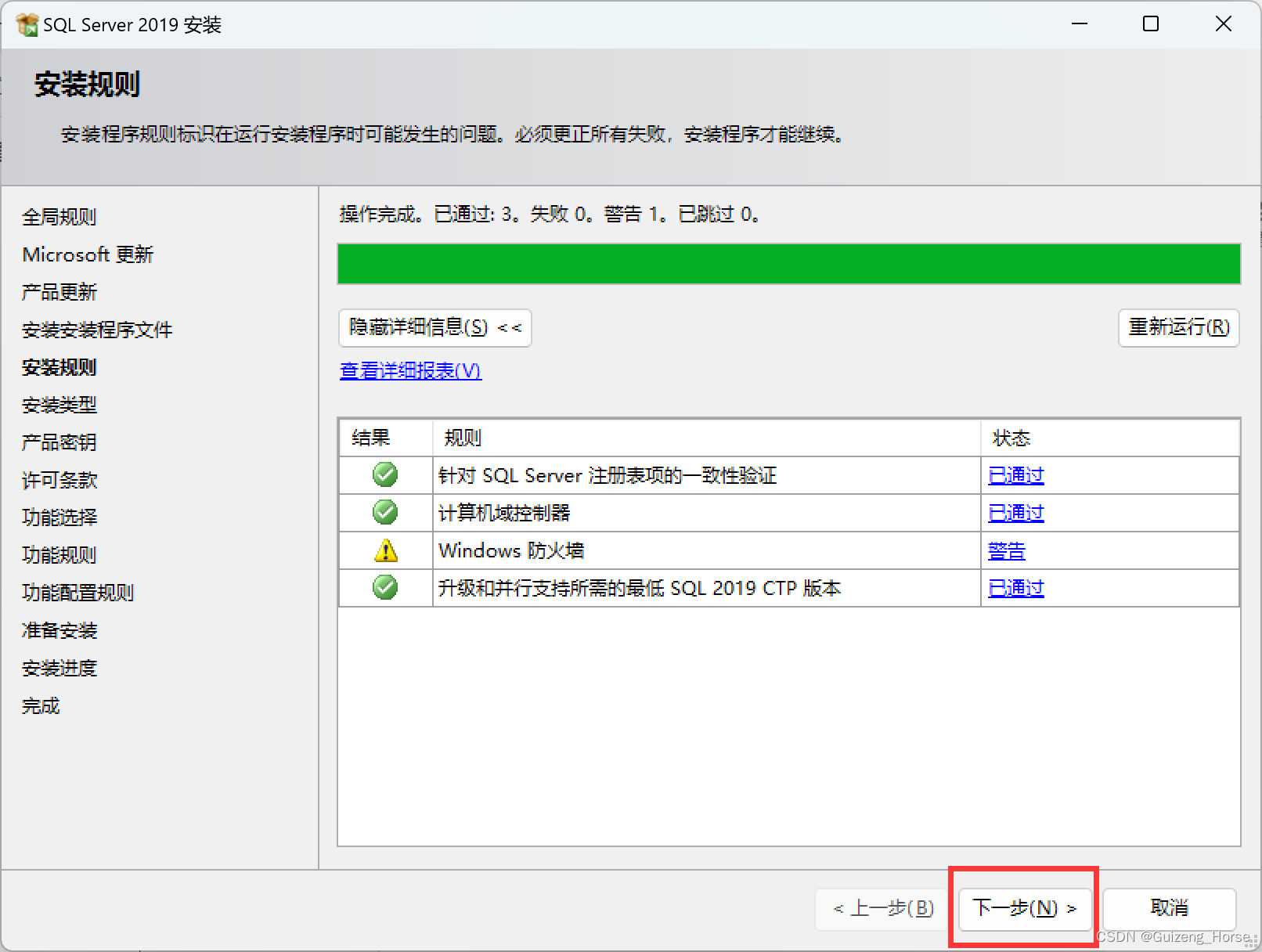Viewport: 1262px width, 952px height.
Task: Click rule text 计算机域控制器
Action: pos(504,513)
